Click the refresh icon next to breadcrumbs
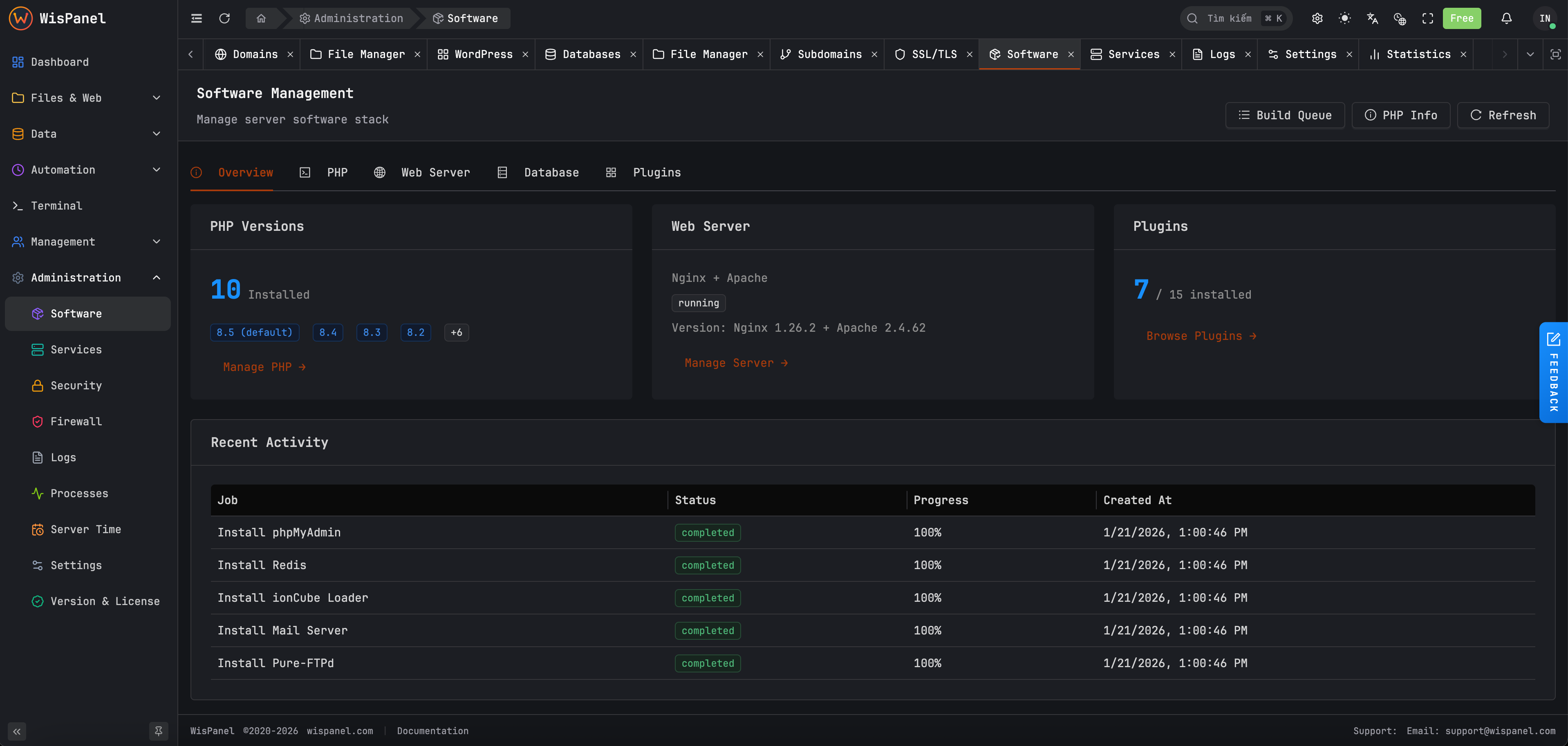 coord(224,18)
